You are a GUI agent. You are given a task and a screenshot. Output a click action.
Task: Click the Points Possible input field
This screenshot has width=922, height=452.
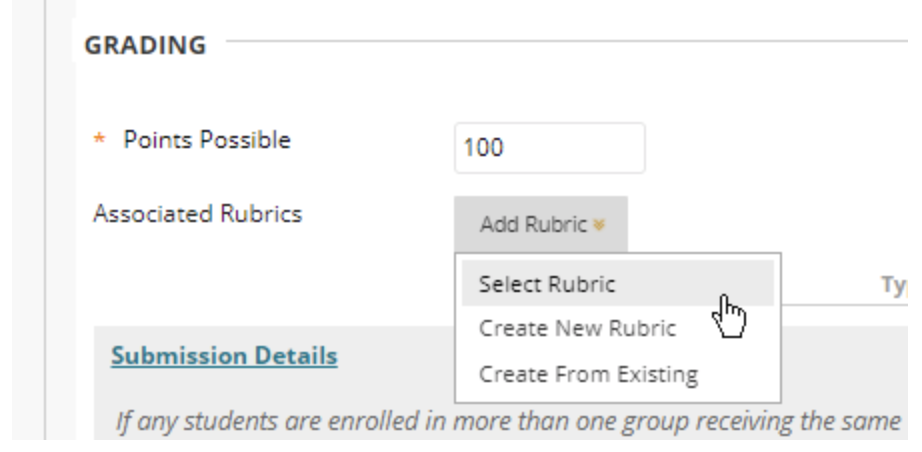(549, 148)
